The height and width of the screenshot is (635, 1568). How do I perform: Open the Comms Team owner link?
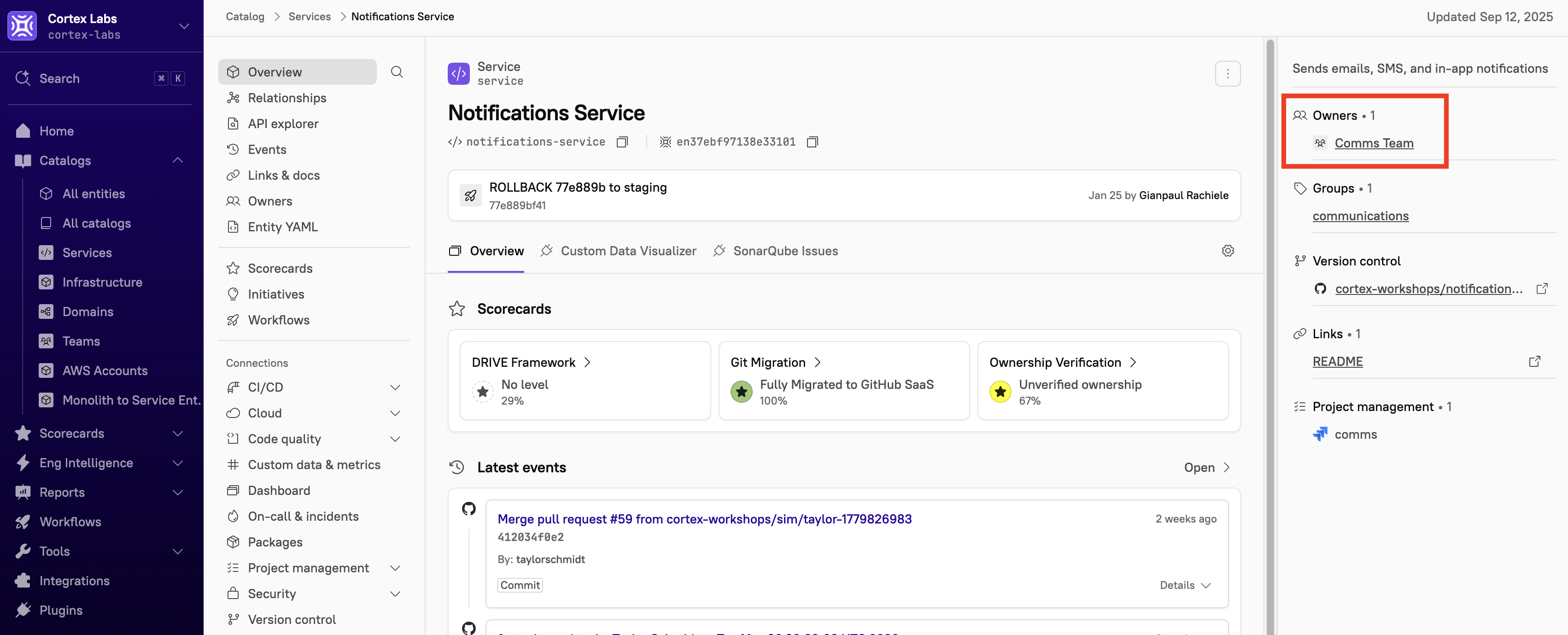tap(1374, 143)
